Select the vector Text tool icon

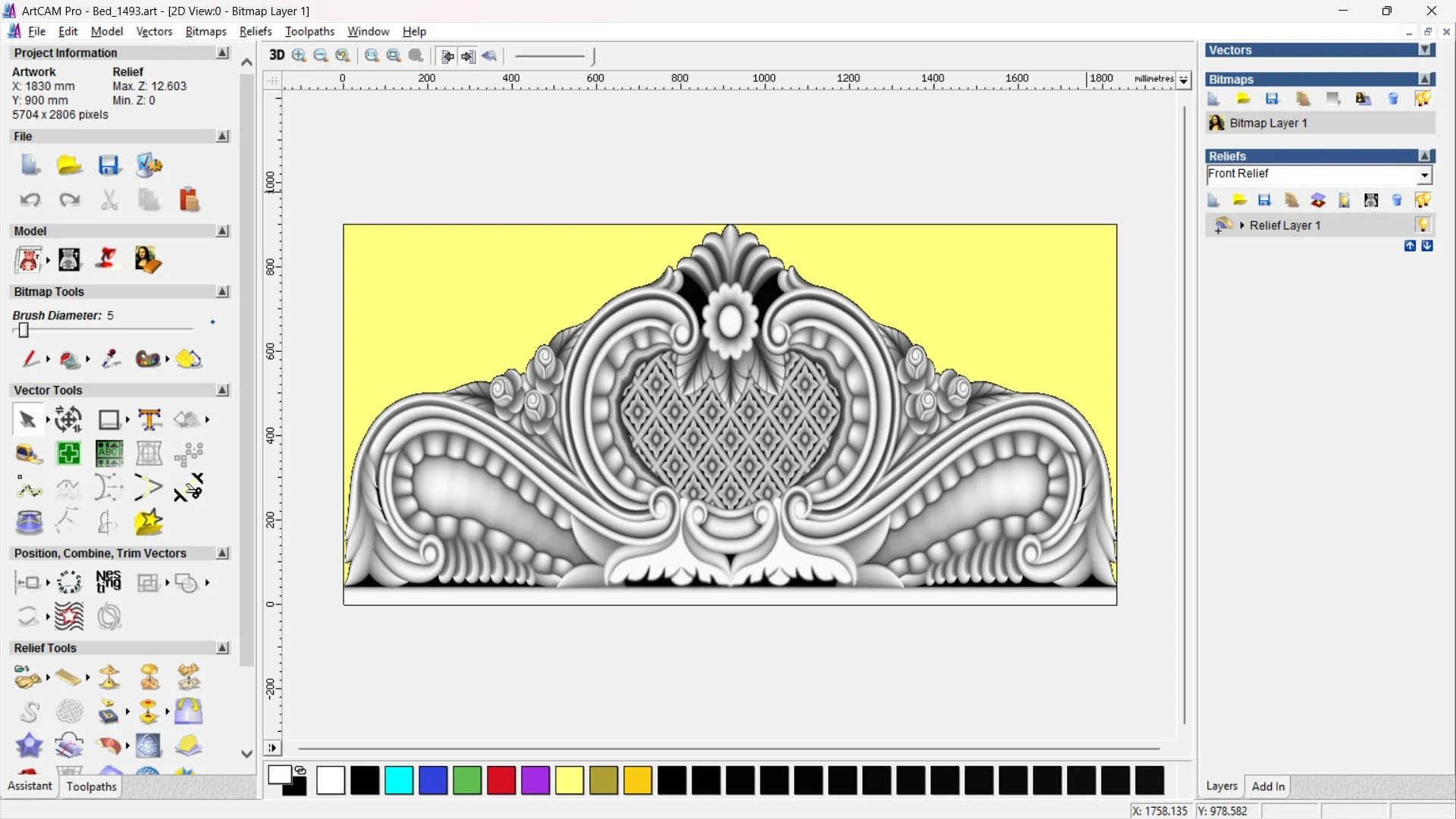tap(149, 419)
